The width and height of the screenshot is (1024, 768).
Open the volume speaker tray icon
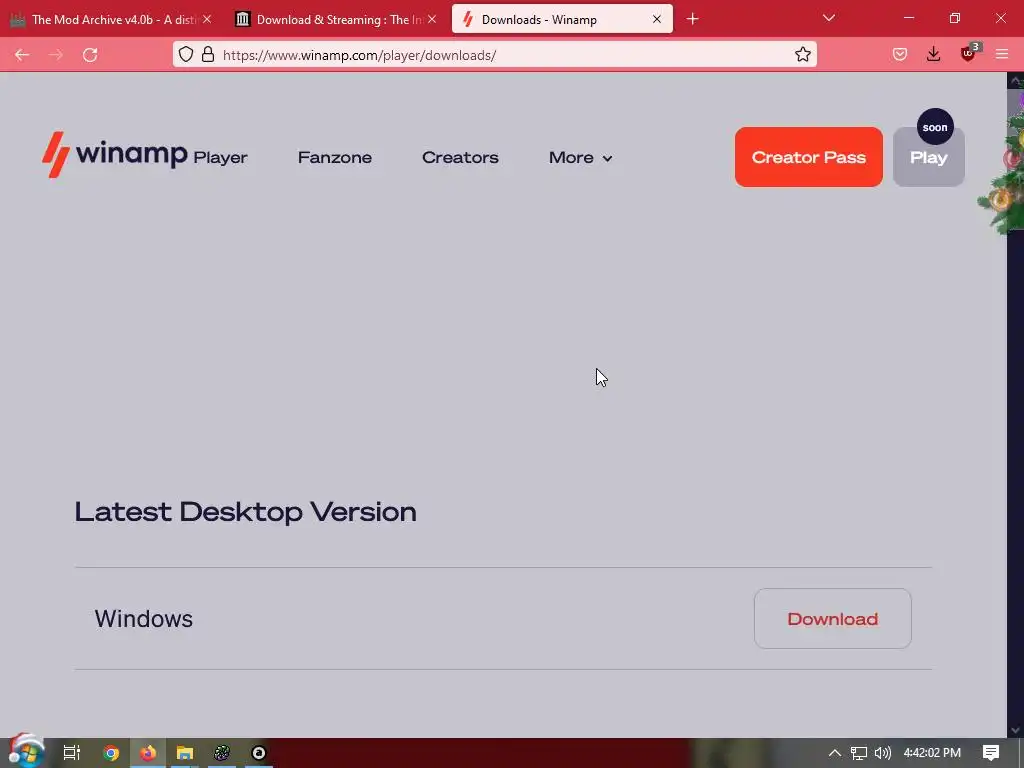[882, 753]
